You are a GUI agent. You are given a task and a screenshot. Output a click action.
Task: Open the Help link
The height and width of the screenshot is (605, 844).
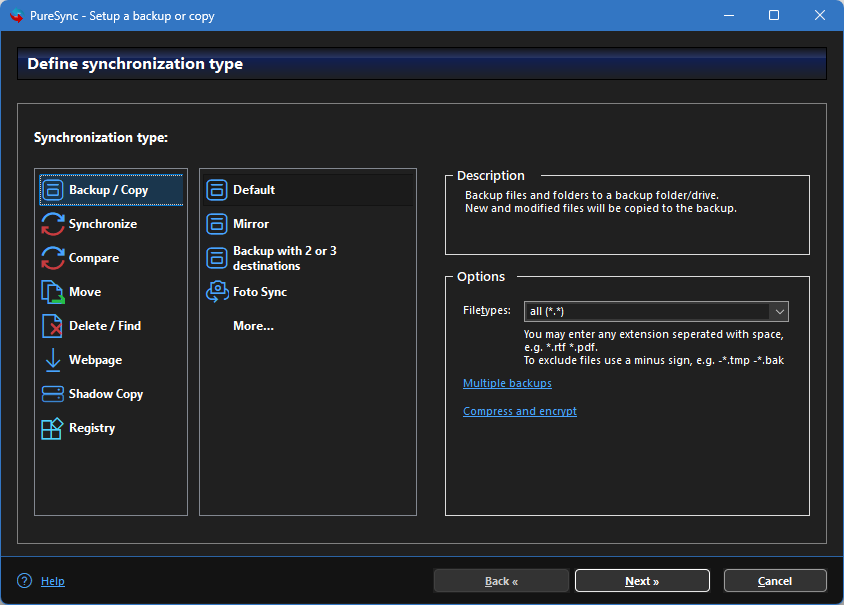pyautogui.click(x=53, y=581)
